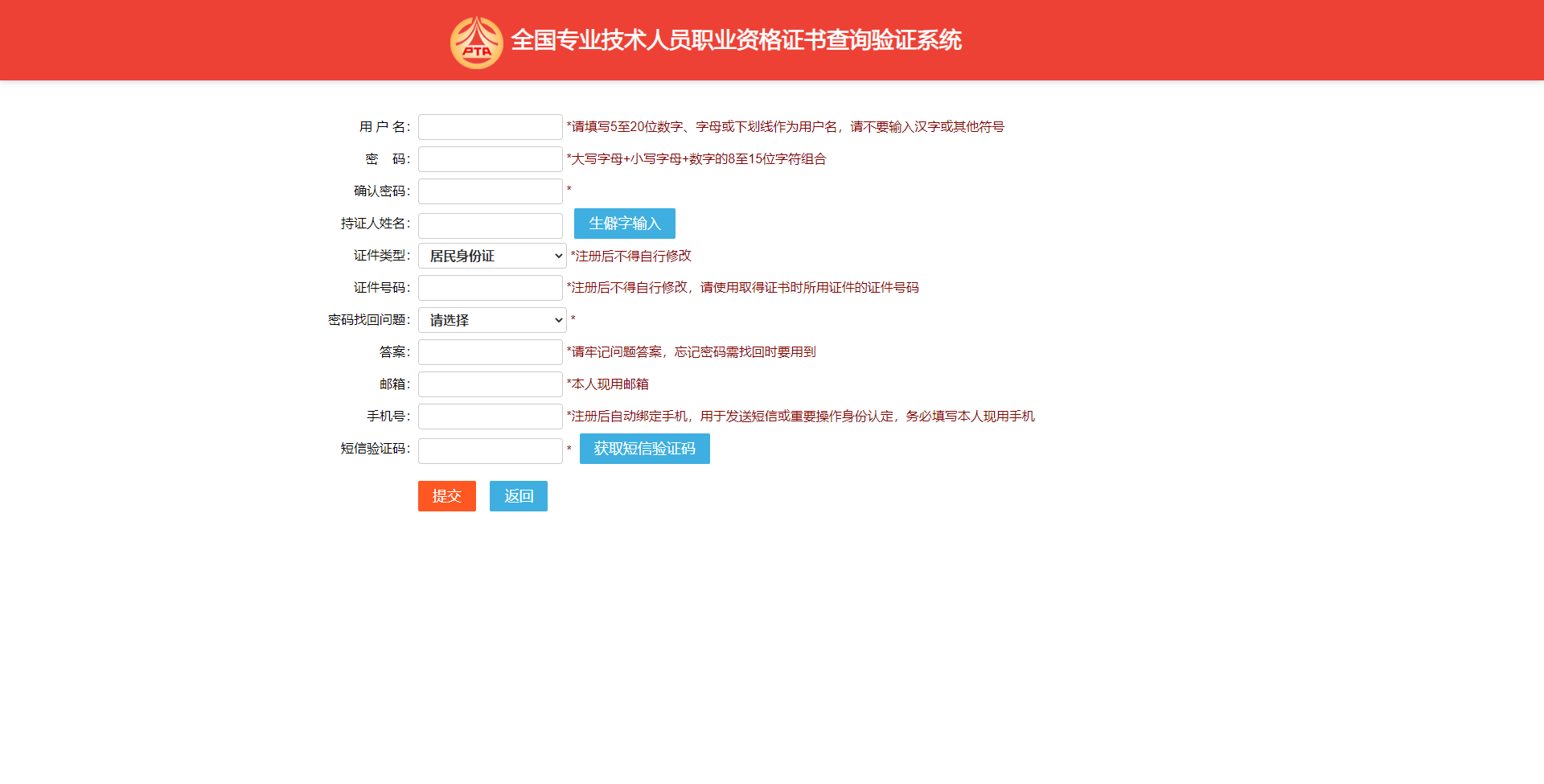The image size is (1544, 784).
Task: Click the 用户名 input field
Action: click(x=490, y=127)
